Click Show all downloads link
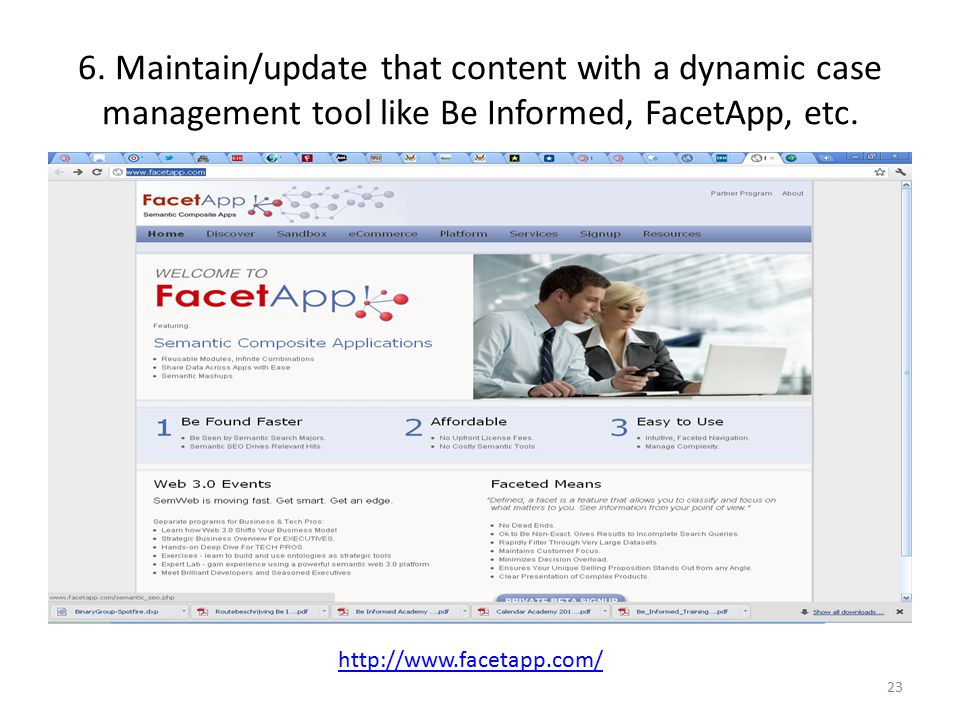This screenshot has width=960, height=720. pyautogui.click(x=848, y=612)
